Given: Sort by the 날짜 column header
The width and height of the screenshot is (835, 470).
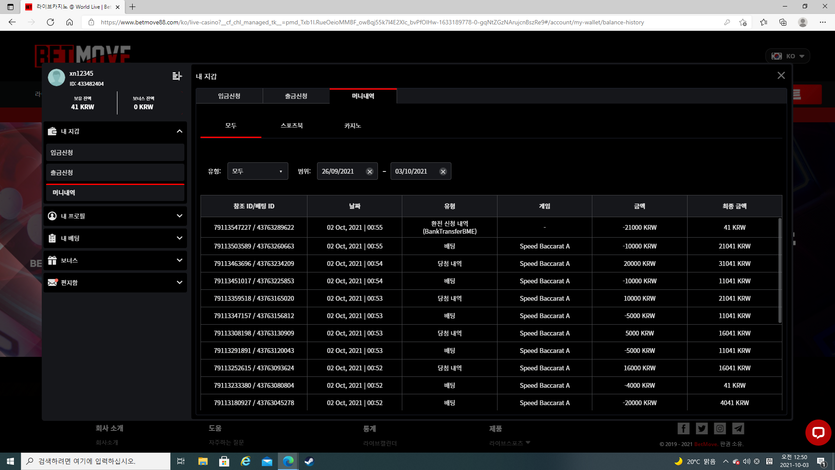Looking at the screenshot, I should (x=355, y=206).
